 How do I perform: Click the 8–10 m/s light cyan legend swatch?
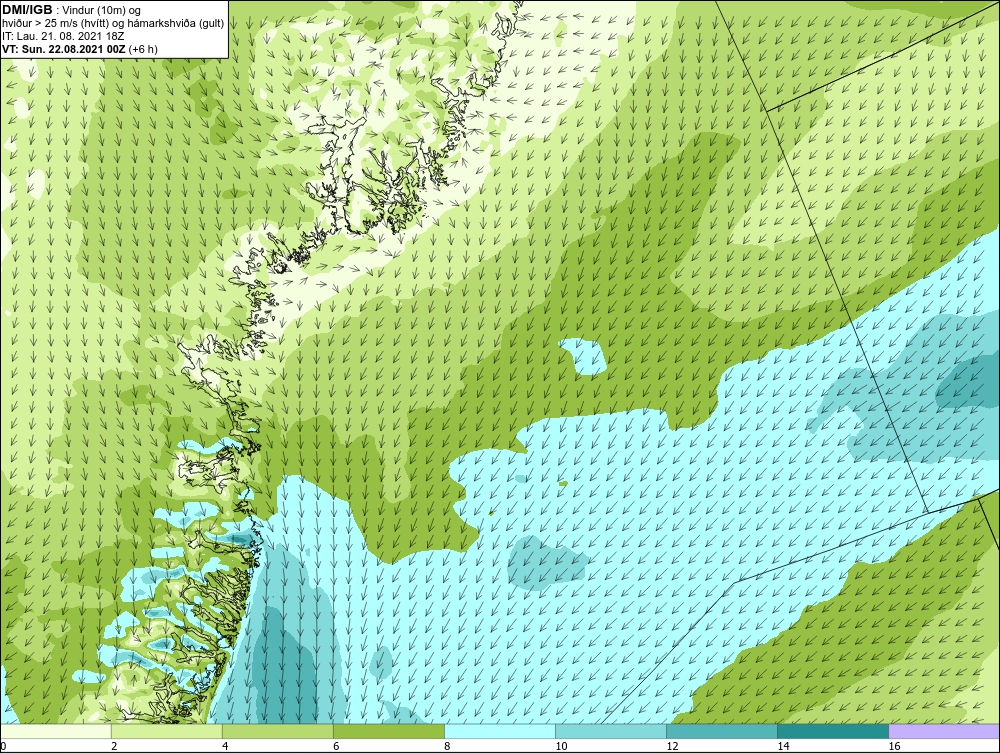click(499, 731)
